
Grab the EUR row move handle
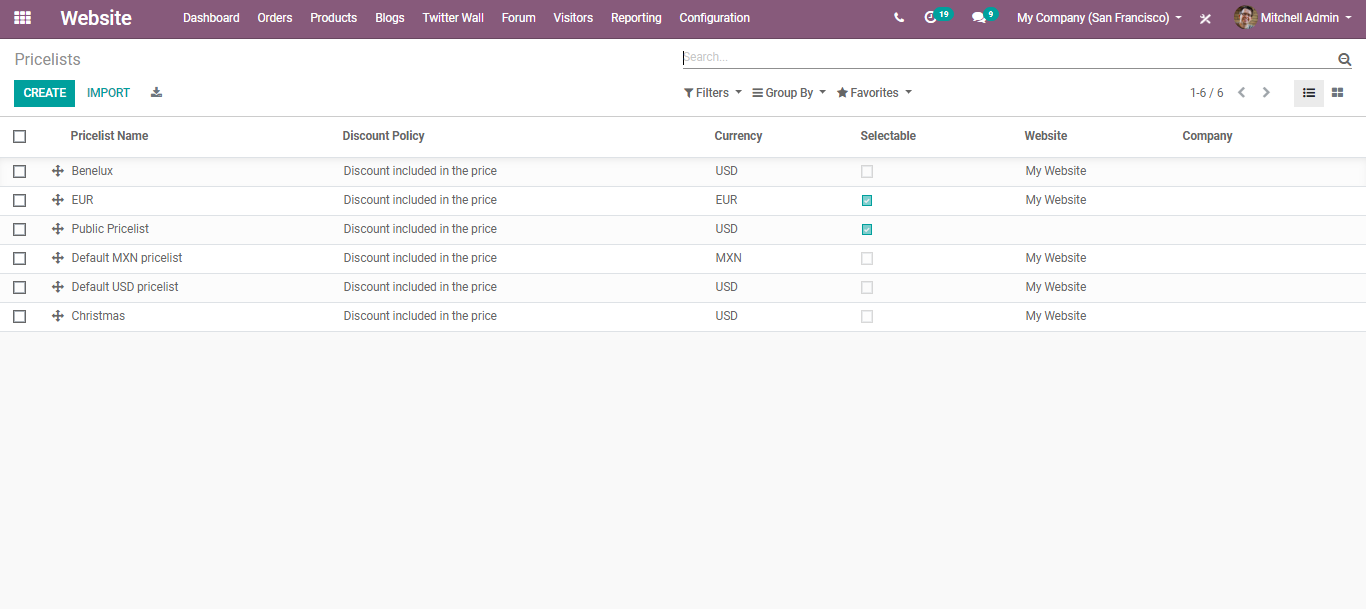(58, 200)
